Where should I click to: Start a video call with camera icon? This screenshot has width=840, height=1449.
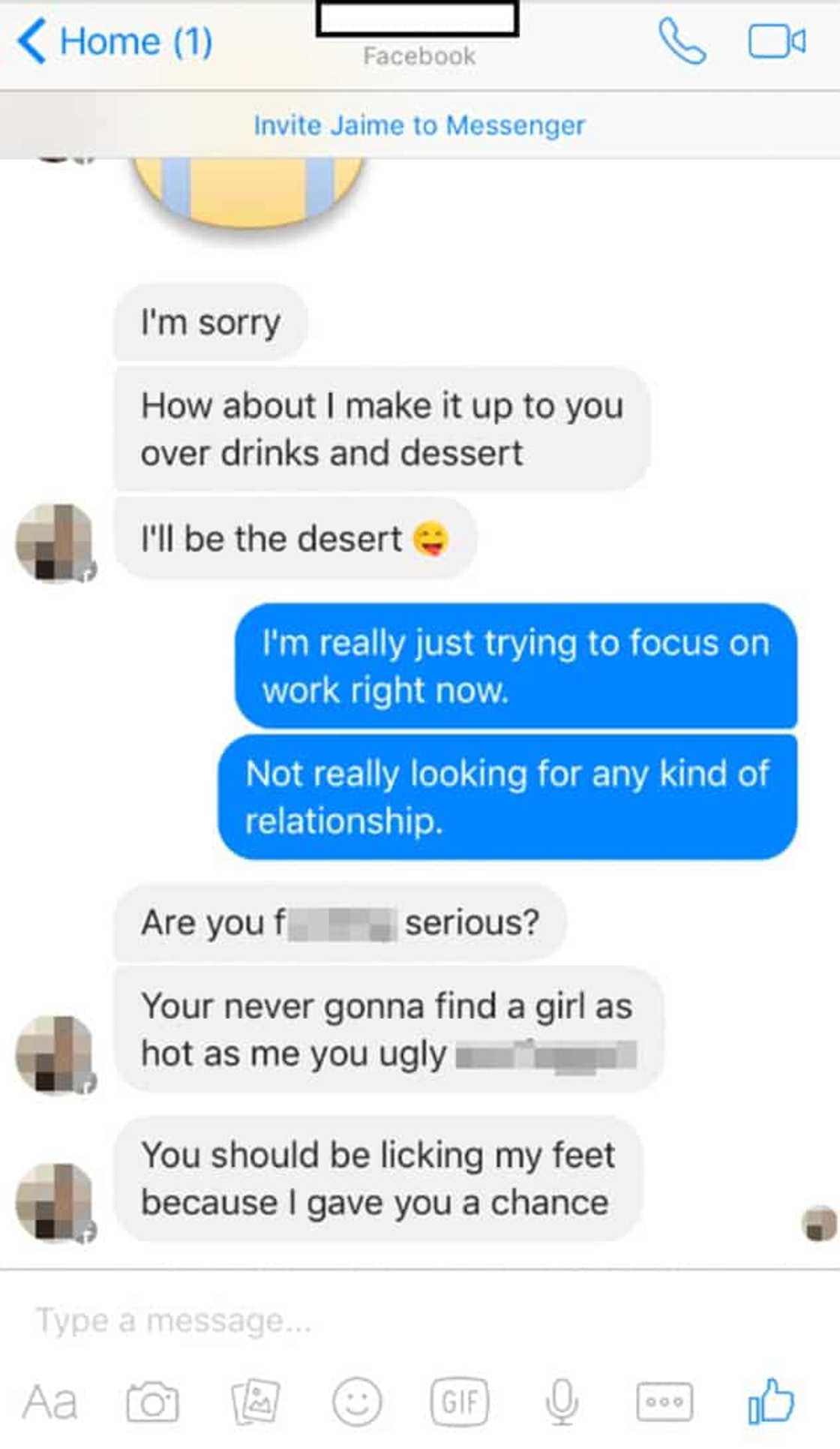(777, 41)
